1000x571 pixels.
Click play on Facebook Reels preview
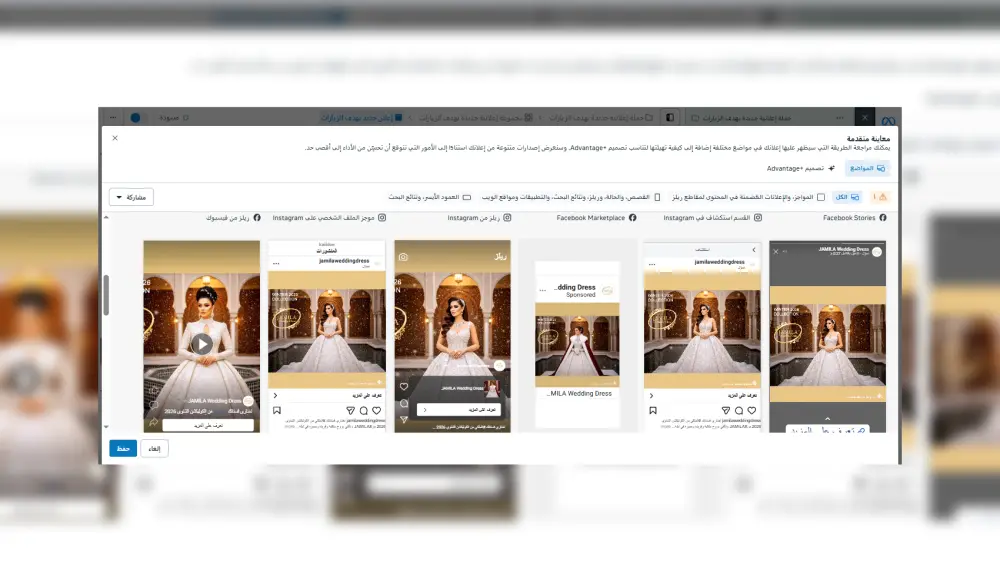click(202, 344)
